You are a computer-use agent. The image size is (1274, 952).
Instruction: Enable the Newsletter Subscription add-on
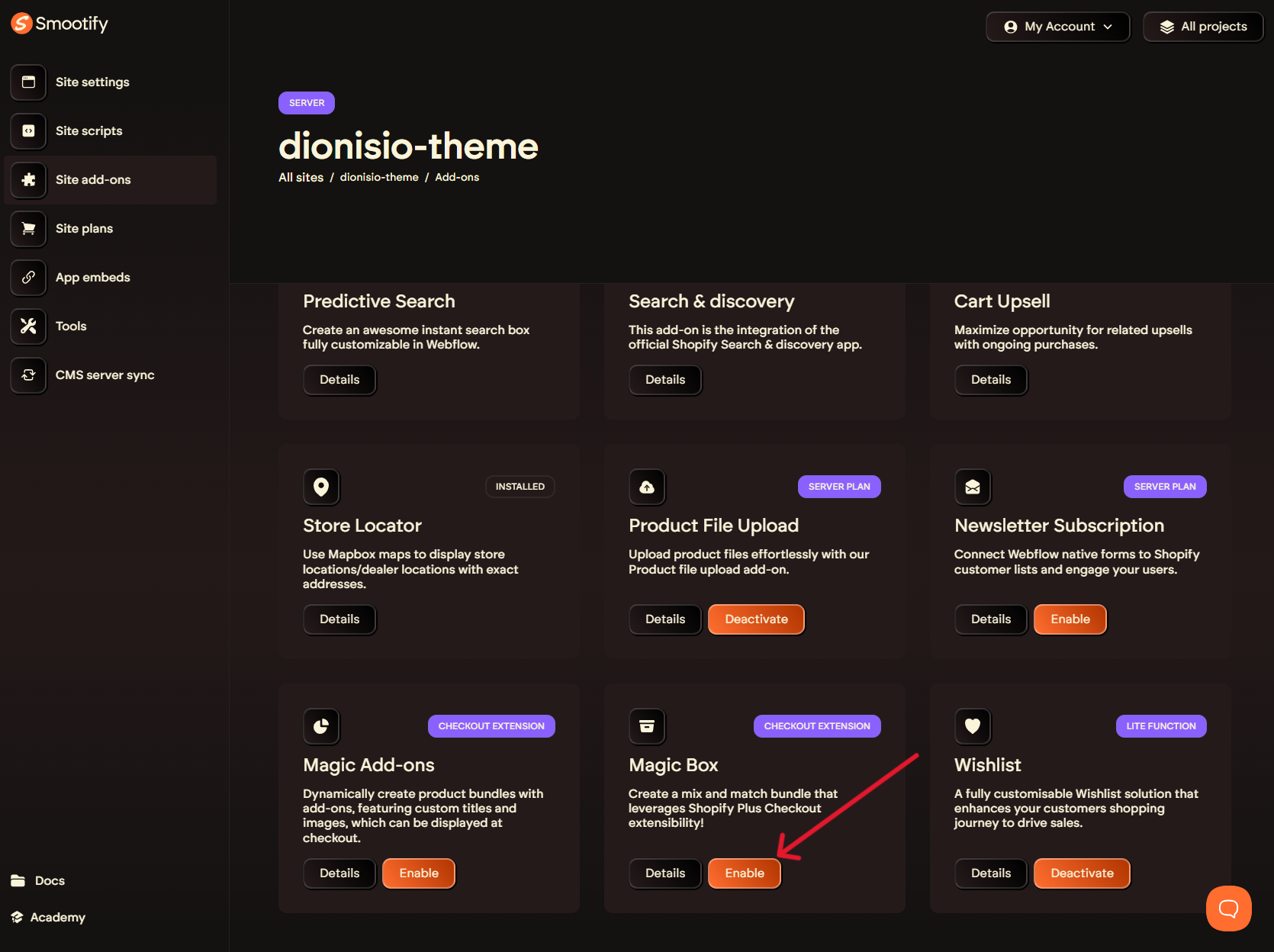coord(1070,619)
